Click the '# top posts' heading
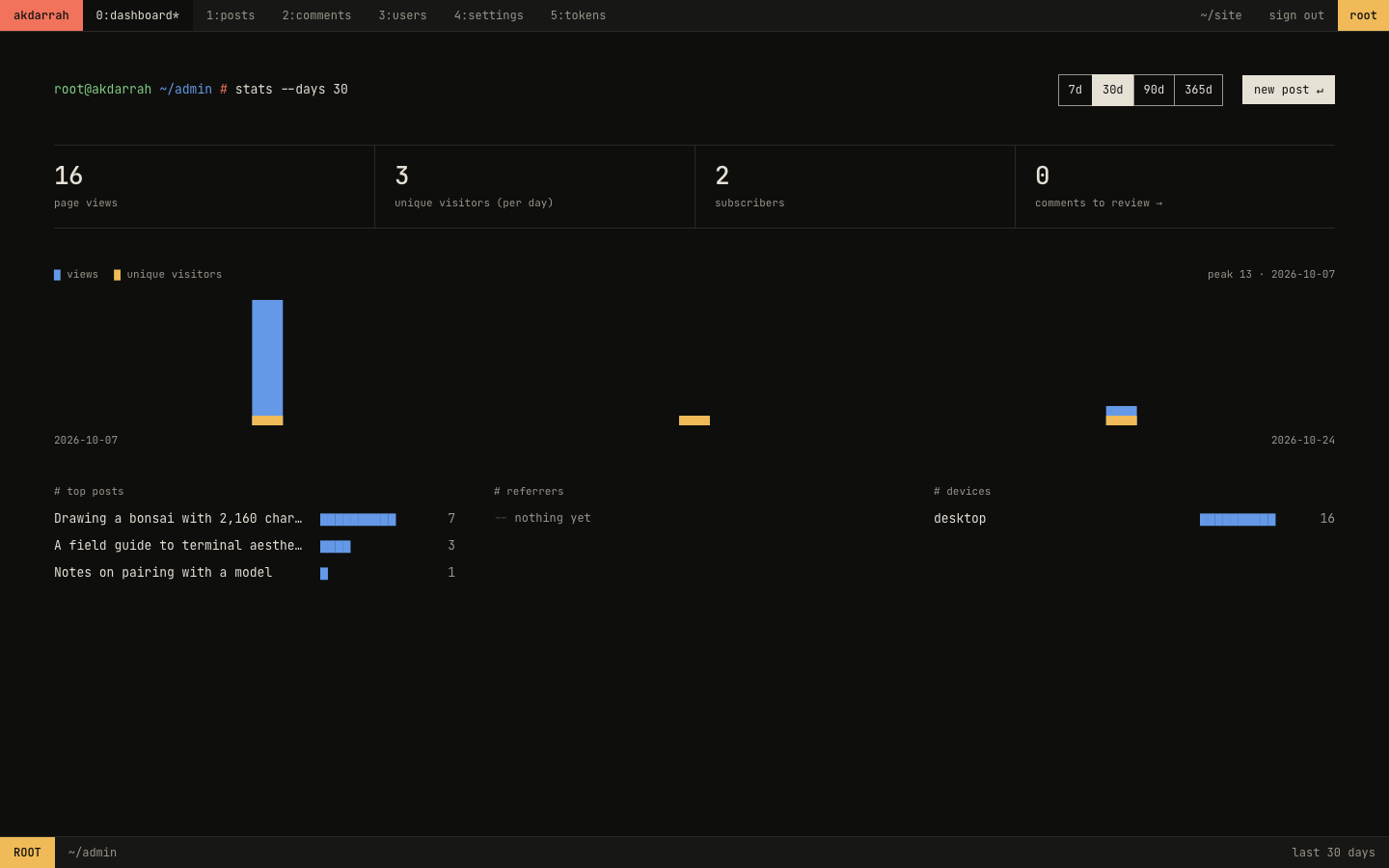This screenshot has height=868, width=1389. (89, 492)
